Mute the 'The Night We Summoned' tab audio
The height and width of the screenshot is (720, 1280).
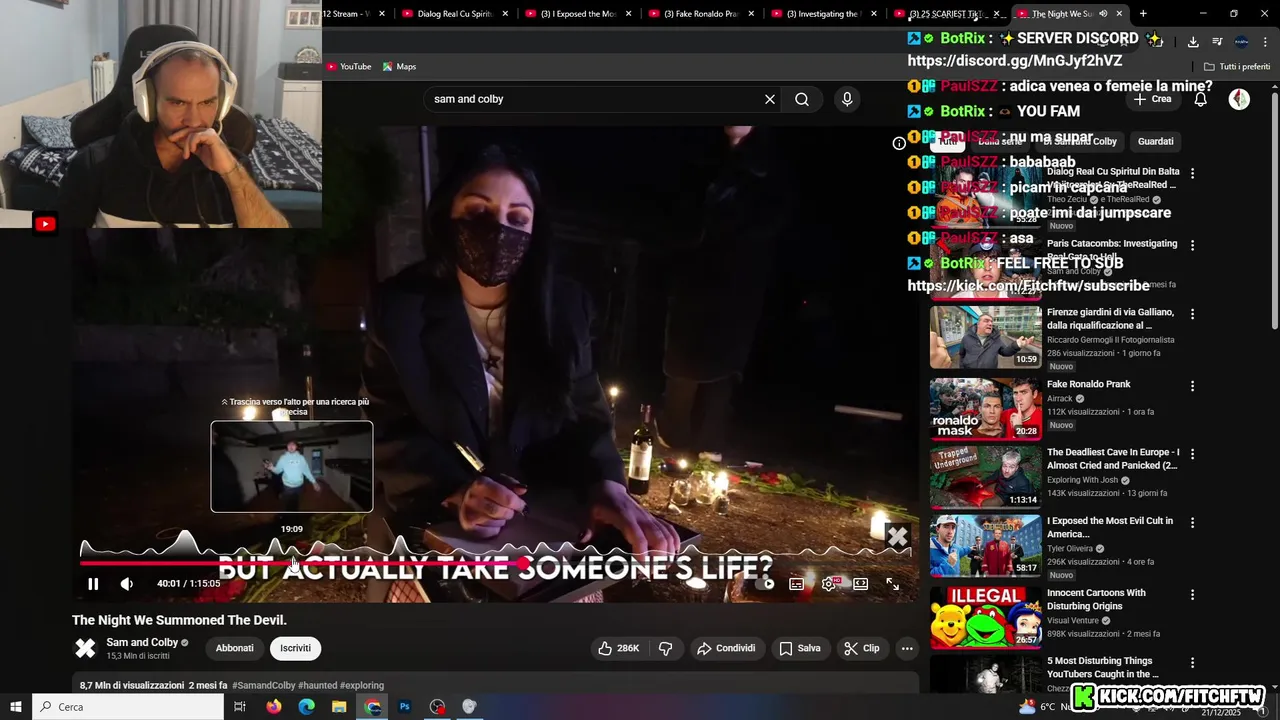coord(1103,14)
